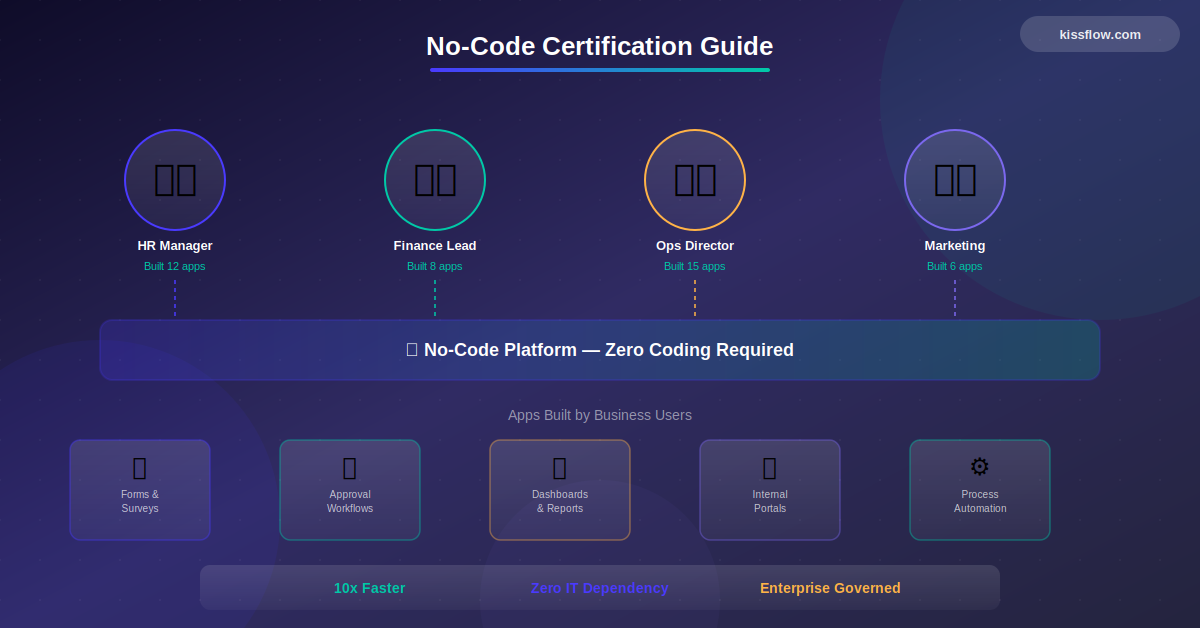Viewport: 1200px width, 628px height.
Task: Click the Dashboards & Reports card icon
Action: [560, 467]
